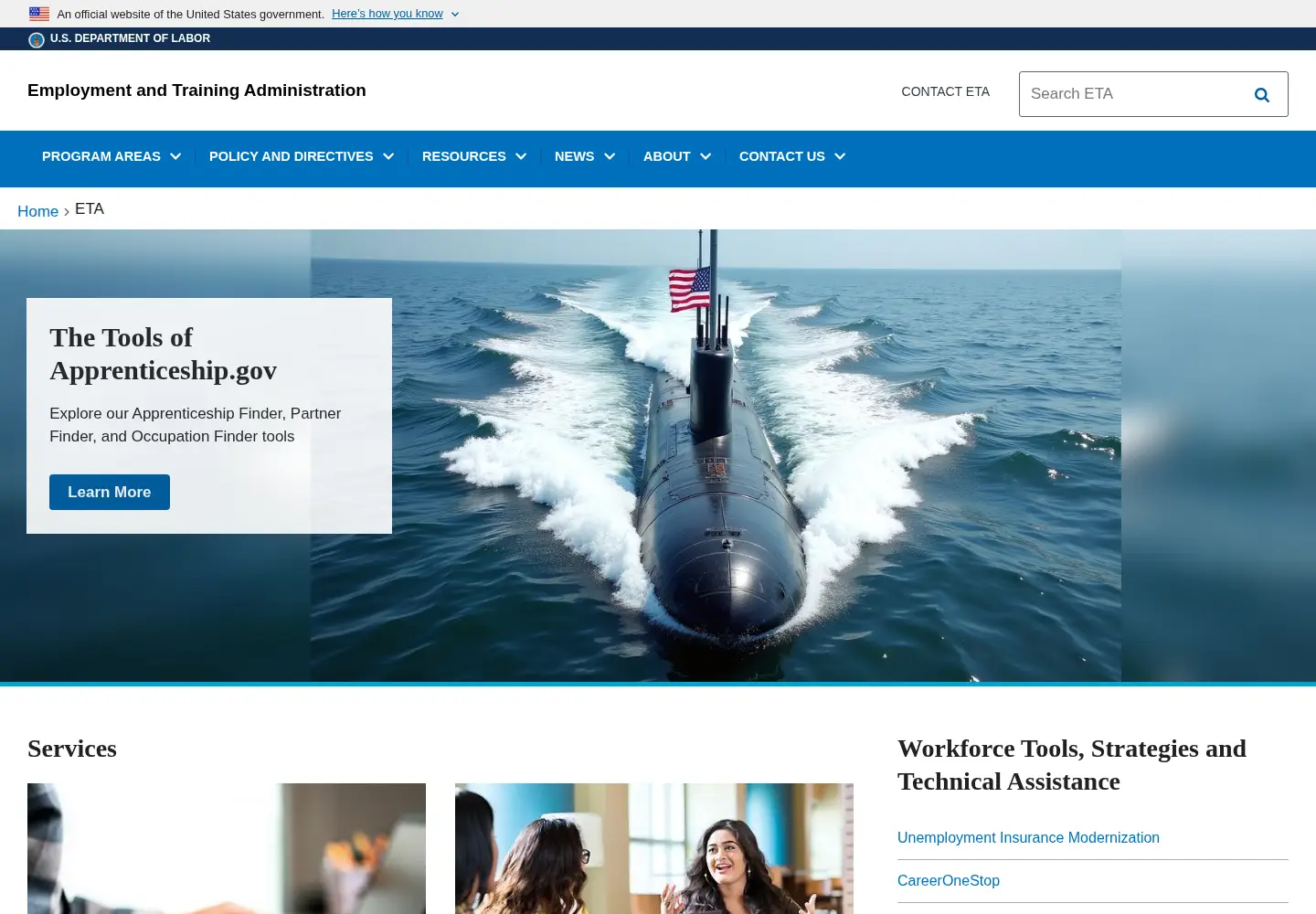The image size is (1316, 914).
Task: Expand the Here's how you know chevron
Action: (x=455, y=15)
